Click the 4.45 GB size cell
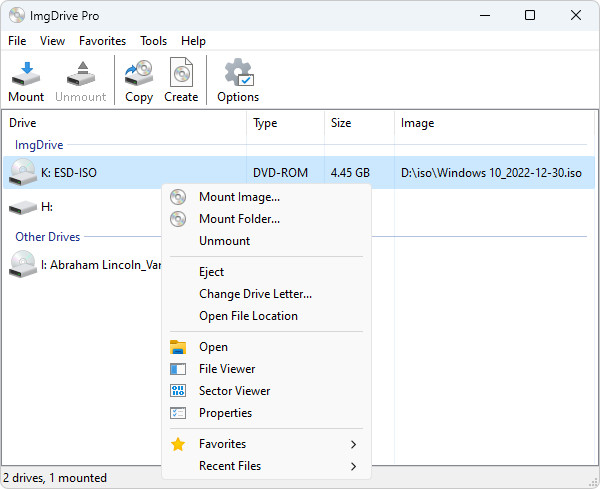This screenshot has height=489, width=600. tap(350, 173)
